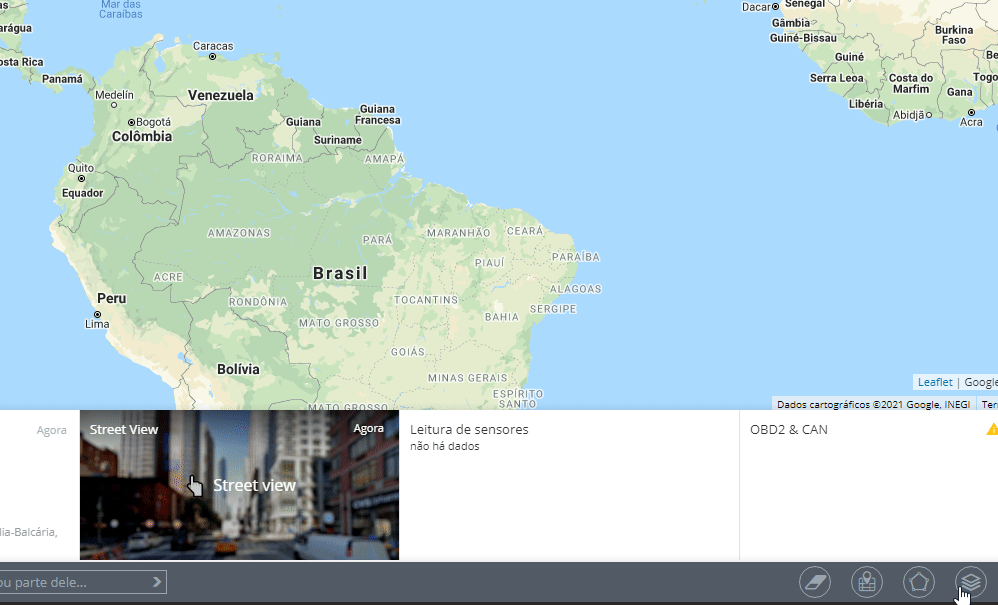Viewport: 998px width, 605px height.
Task: Click the MARANHÃO state label
Action: 458,233
